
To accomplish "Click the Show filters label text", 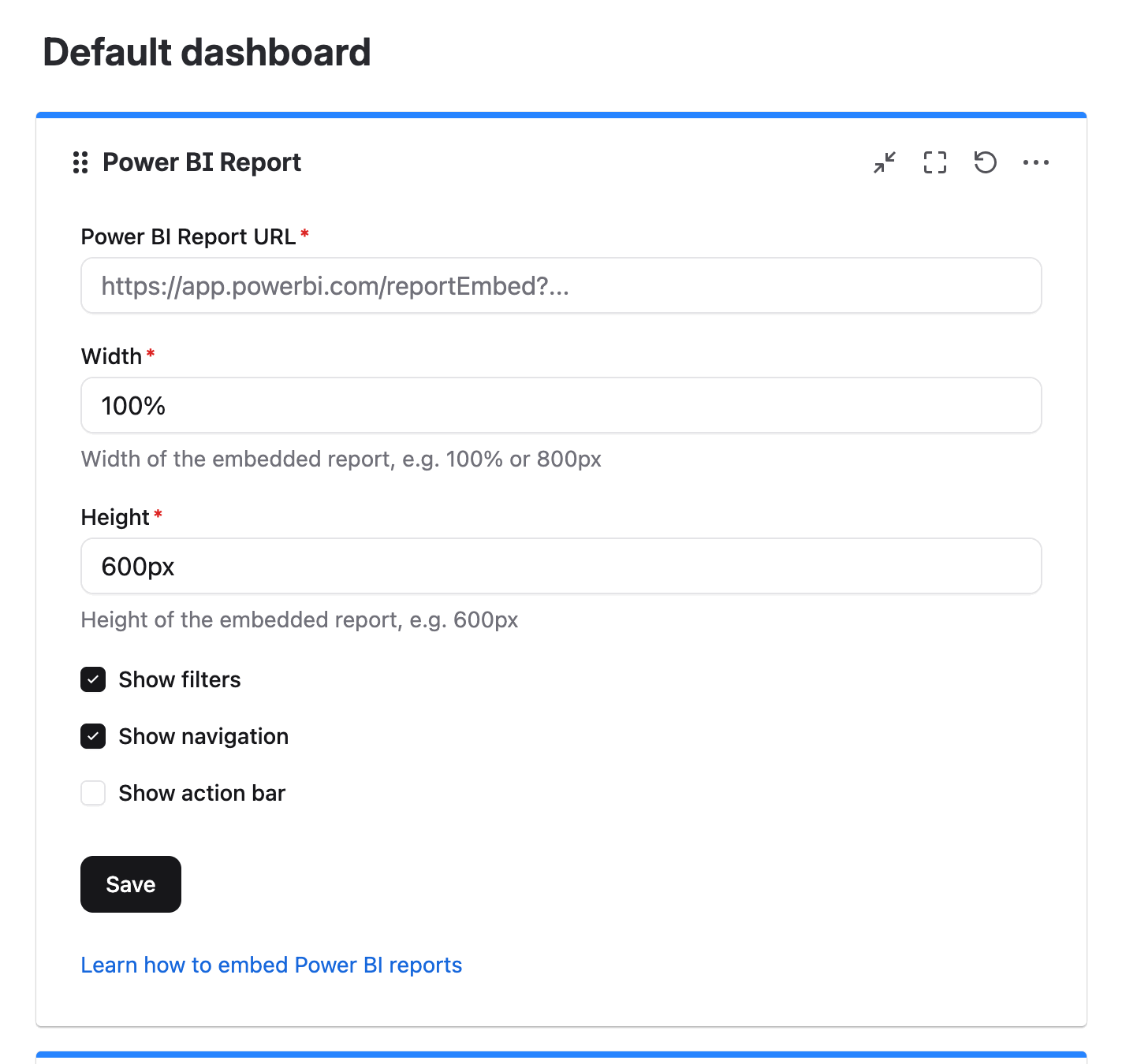I will pyautogui.click(x=179, y=679).
